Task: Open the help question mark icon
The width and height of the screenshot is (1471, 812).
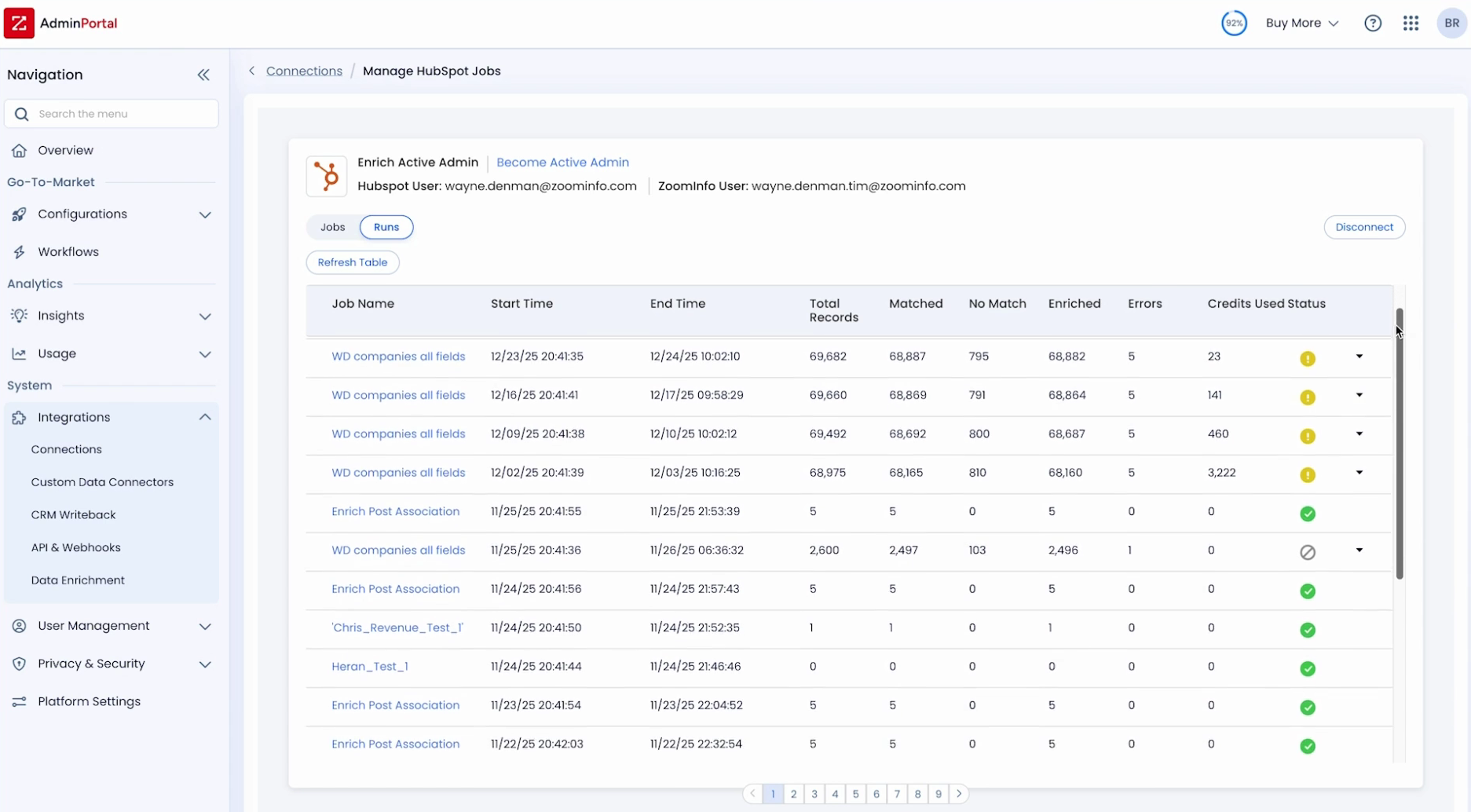Action: (x=1372, y=23)
